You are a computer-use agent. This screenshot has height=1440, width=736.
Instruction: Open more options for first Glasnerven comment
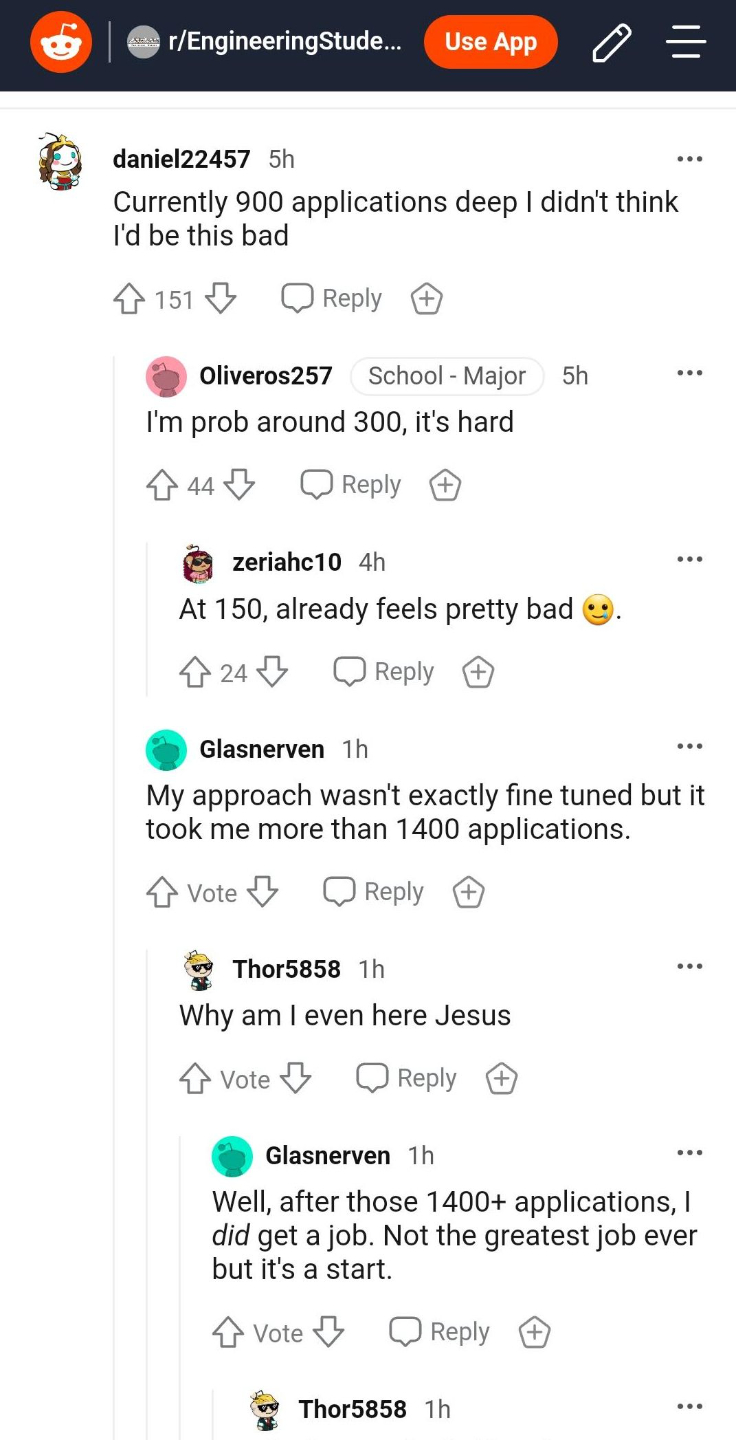(689, 746)
